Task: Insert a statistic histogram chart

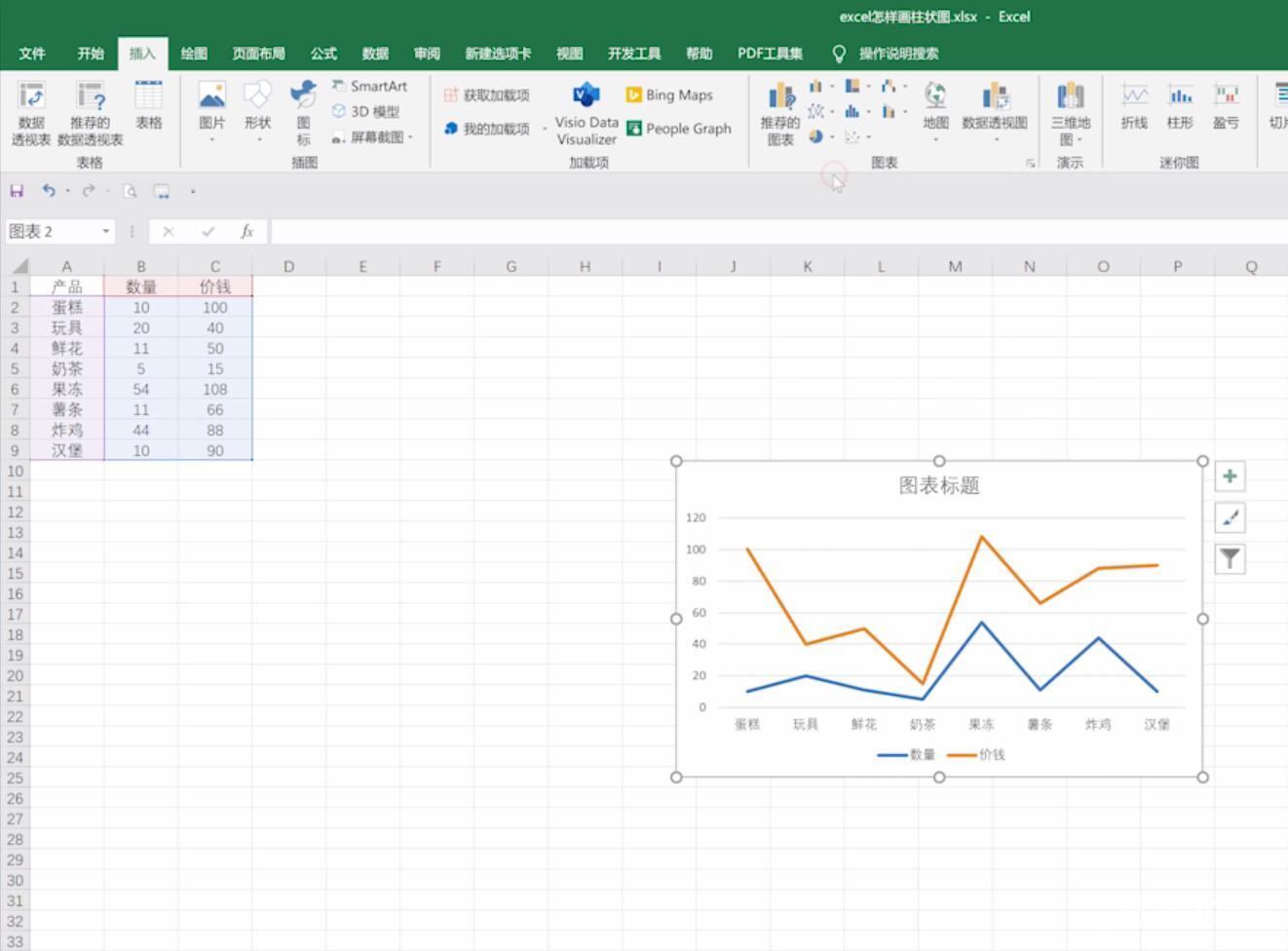Action: (852, 111)
